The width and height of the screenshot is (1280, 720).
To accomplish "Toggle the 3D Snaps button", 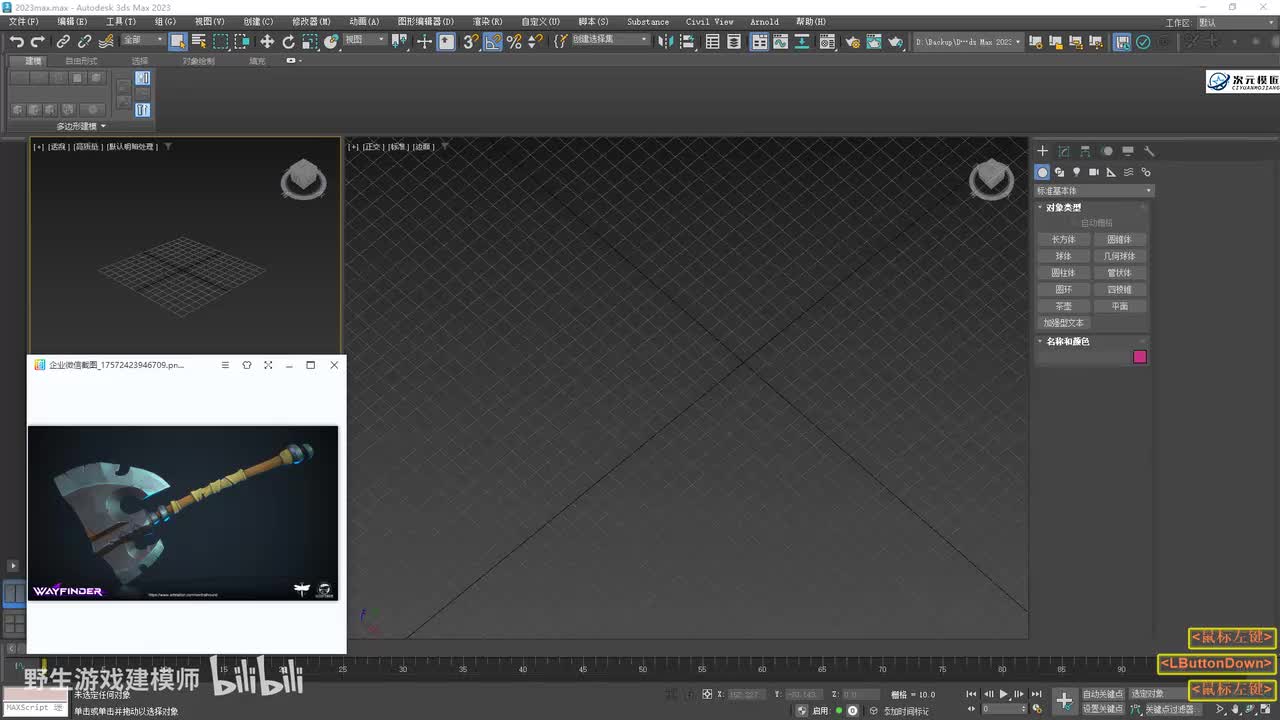I will pos(470,41).
